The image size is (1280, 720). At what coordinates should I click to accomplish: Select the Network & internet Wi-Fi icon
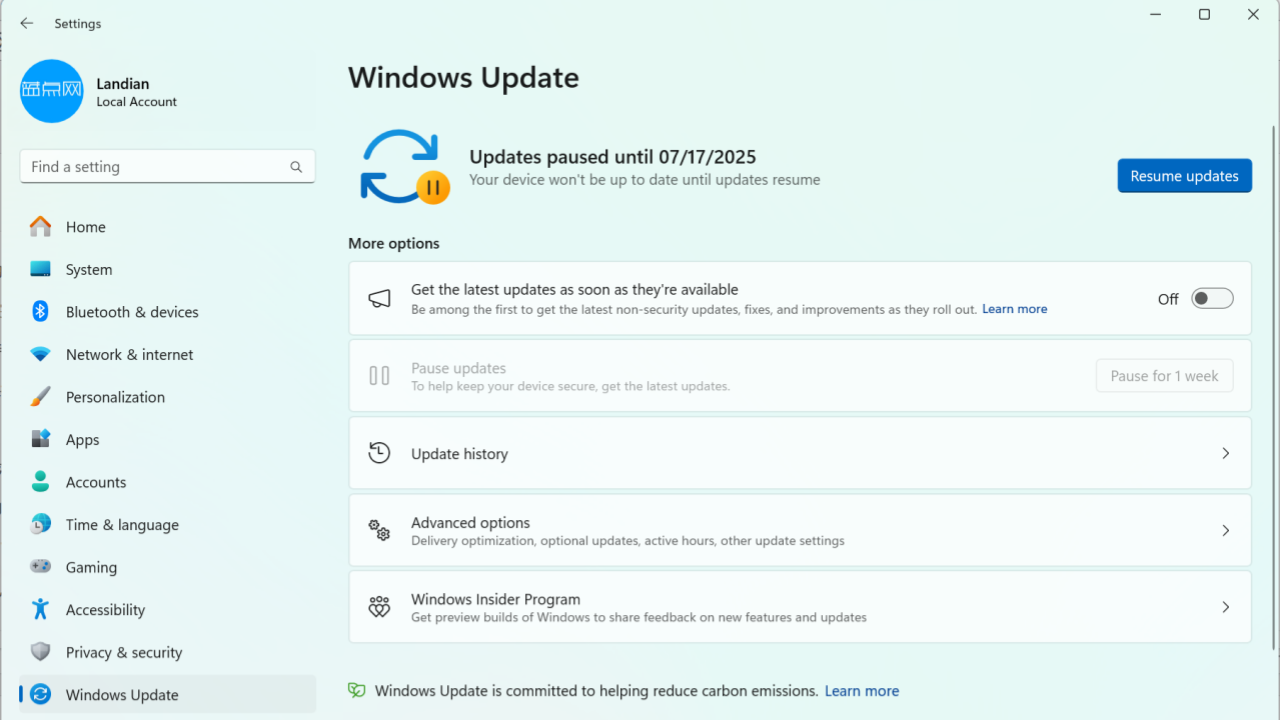(40, 355)
